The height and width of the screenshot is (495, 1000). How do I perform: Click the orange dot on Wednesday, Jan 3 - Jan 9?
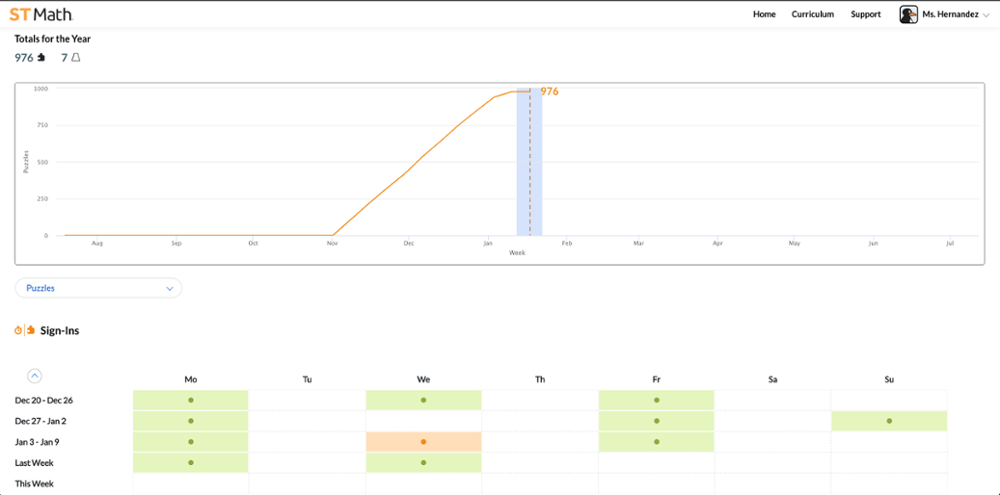423,442
